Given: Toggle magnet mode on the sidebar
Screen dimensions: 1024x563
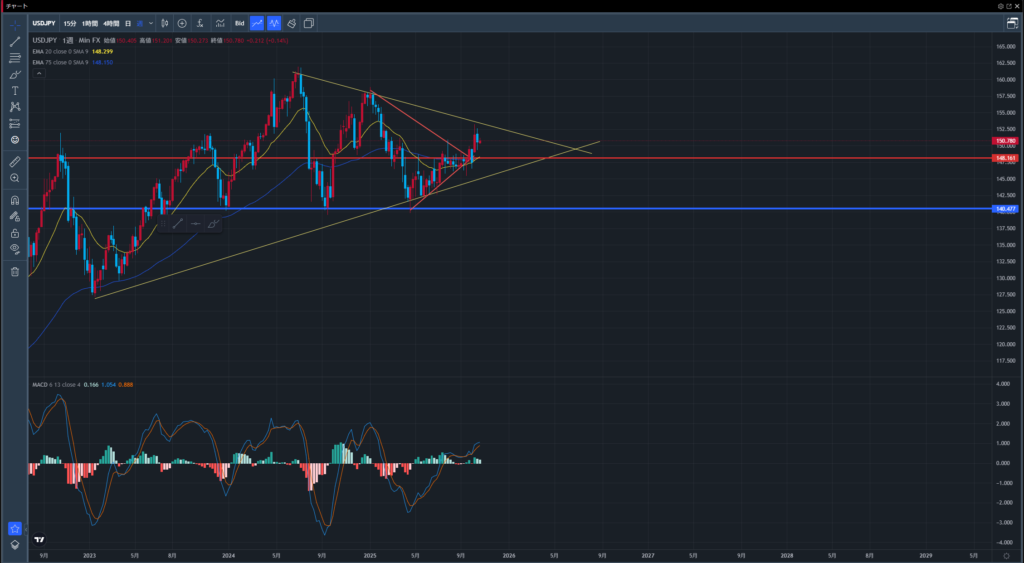Looking at the screenshot, I should (15, 200).
